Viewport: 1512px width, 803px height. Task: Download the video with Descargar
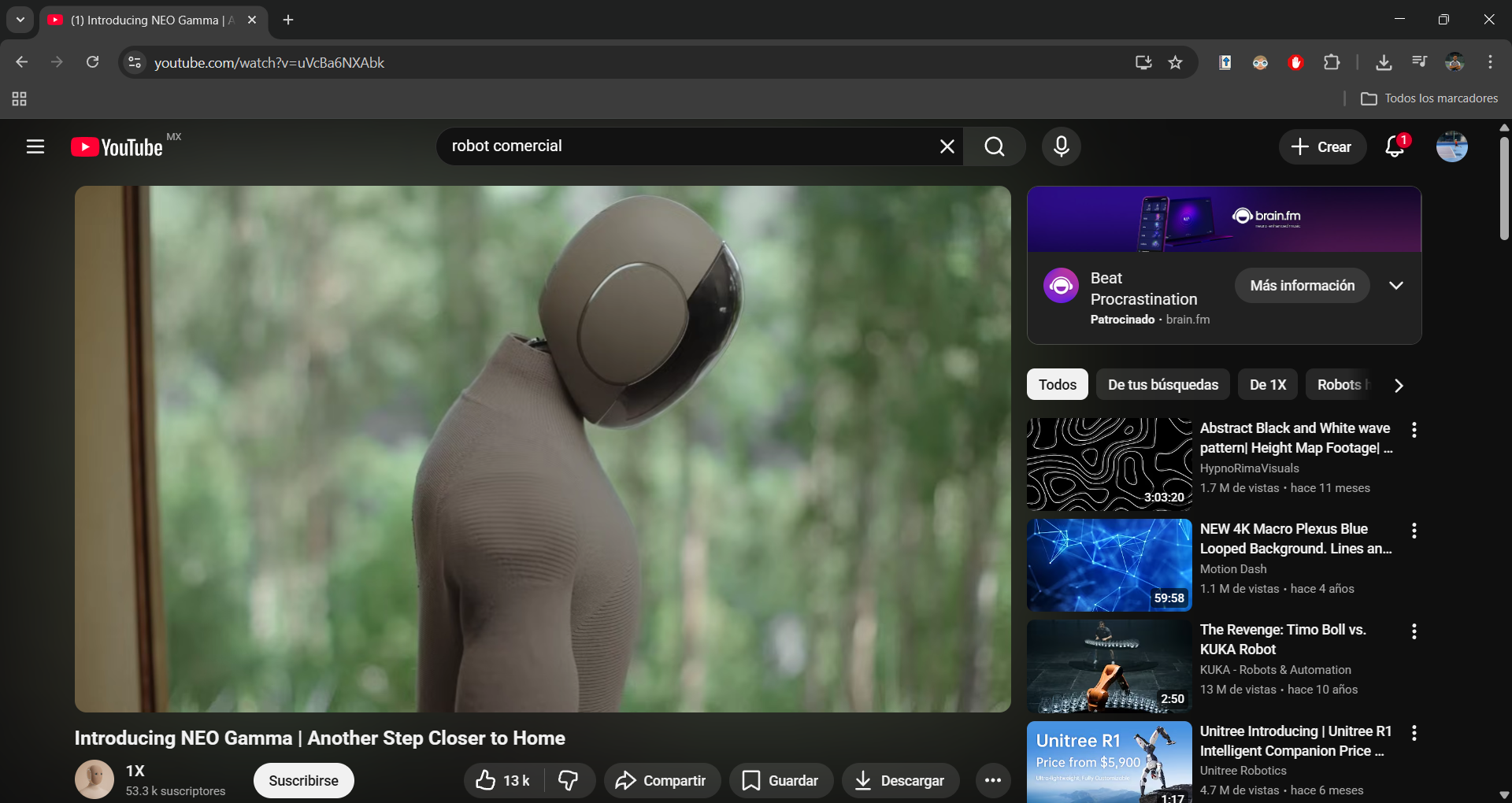[x=900, y=780]
